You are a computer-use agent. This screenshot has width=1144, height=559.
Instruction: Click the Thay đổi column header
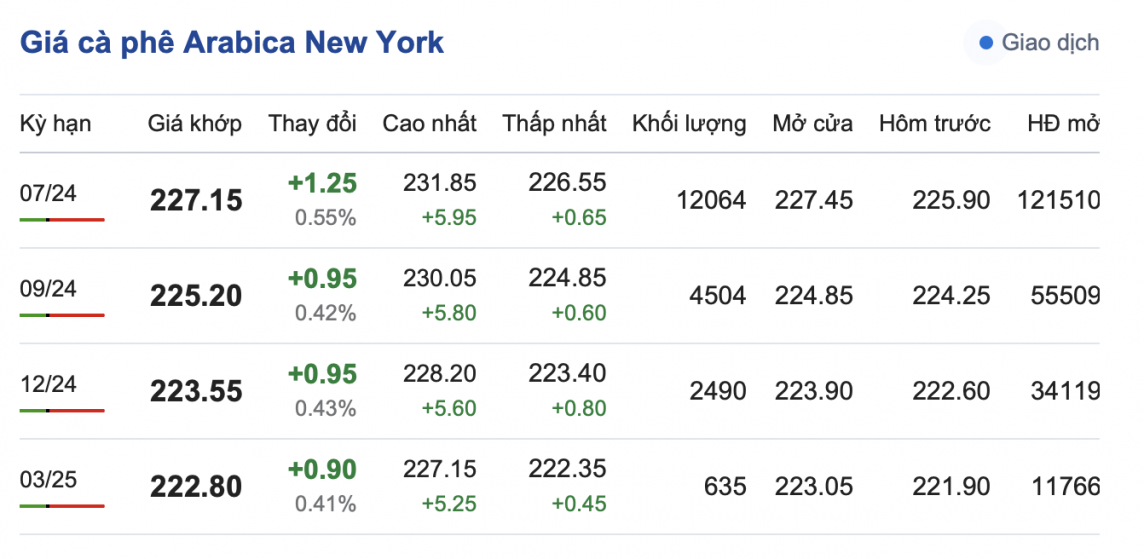312,124
